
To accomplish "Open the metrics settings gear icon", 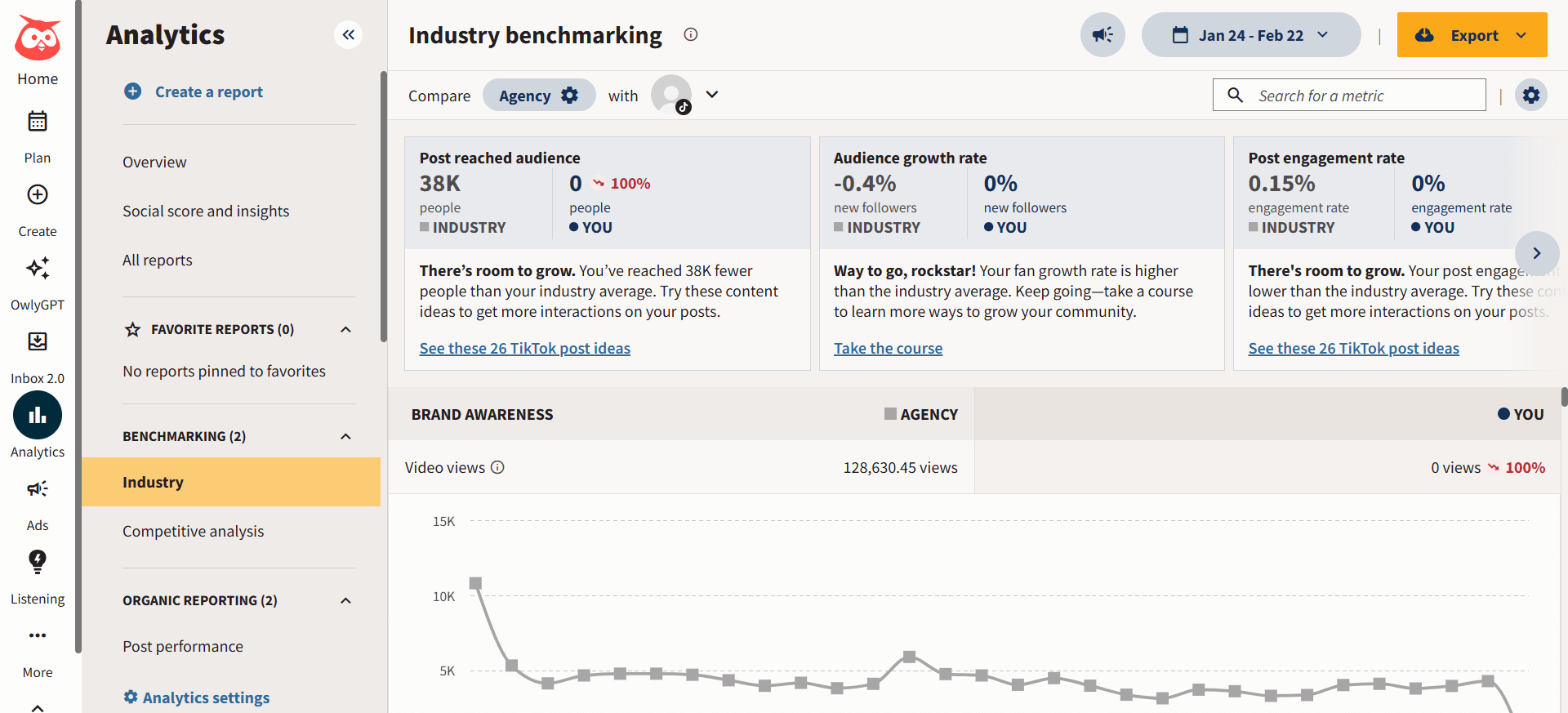I will tap(1531, 95).
